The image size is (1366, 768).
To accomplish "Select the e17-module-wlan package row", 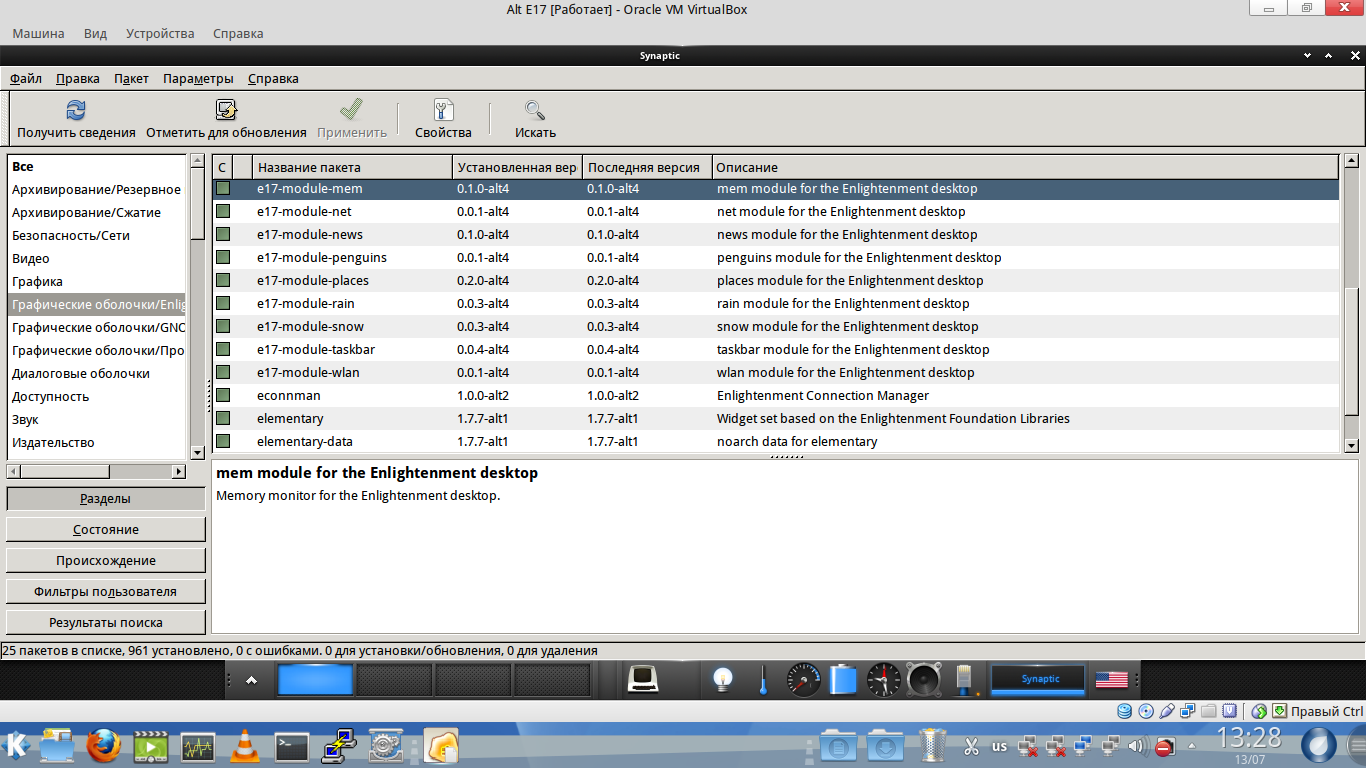I will (x=776, y=372).
